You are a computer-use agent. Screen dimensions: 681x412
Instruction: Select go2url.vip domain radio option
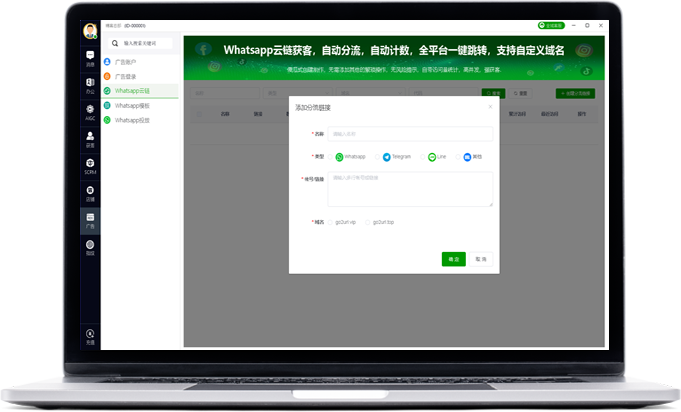click(332, 222)
